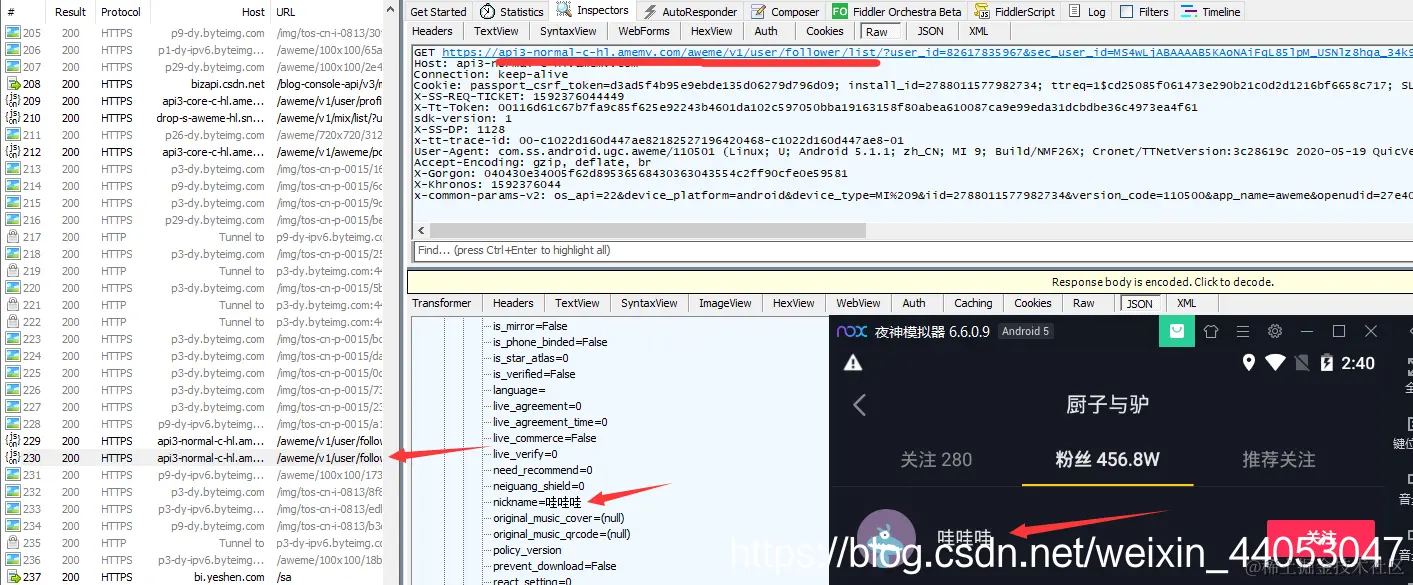Select the live_commerce=False JSON node
This screenshot has height=585, width=1413.
[x=544, y=438]
